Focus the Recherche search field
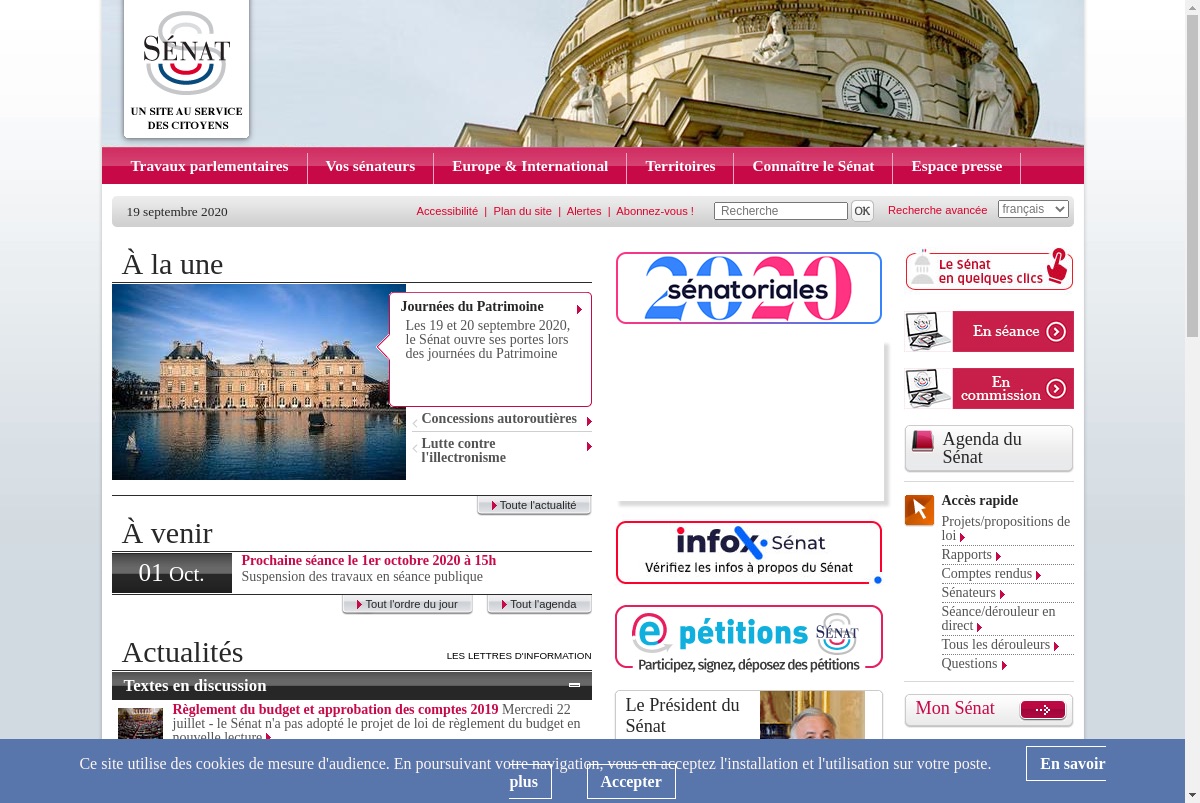The height and width of the screenshot is (803, 1200). 781,211
